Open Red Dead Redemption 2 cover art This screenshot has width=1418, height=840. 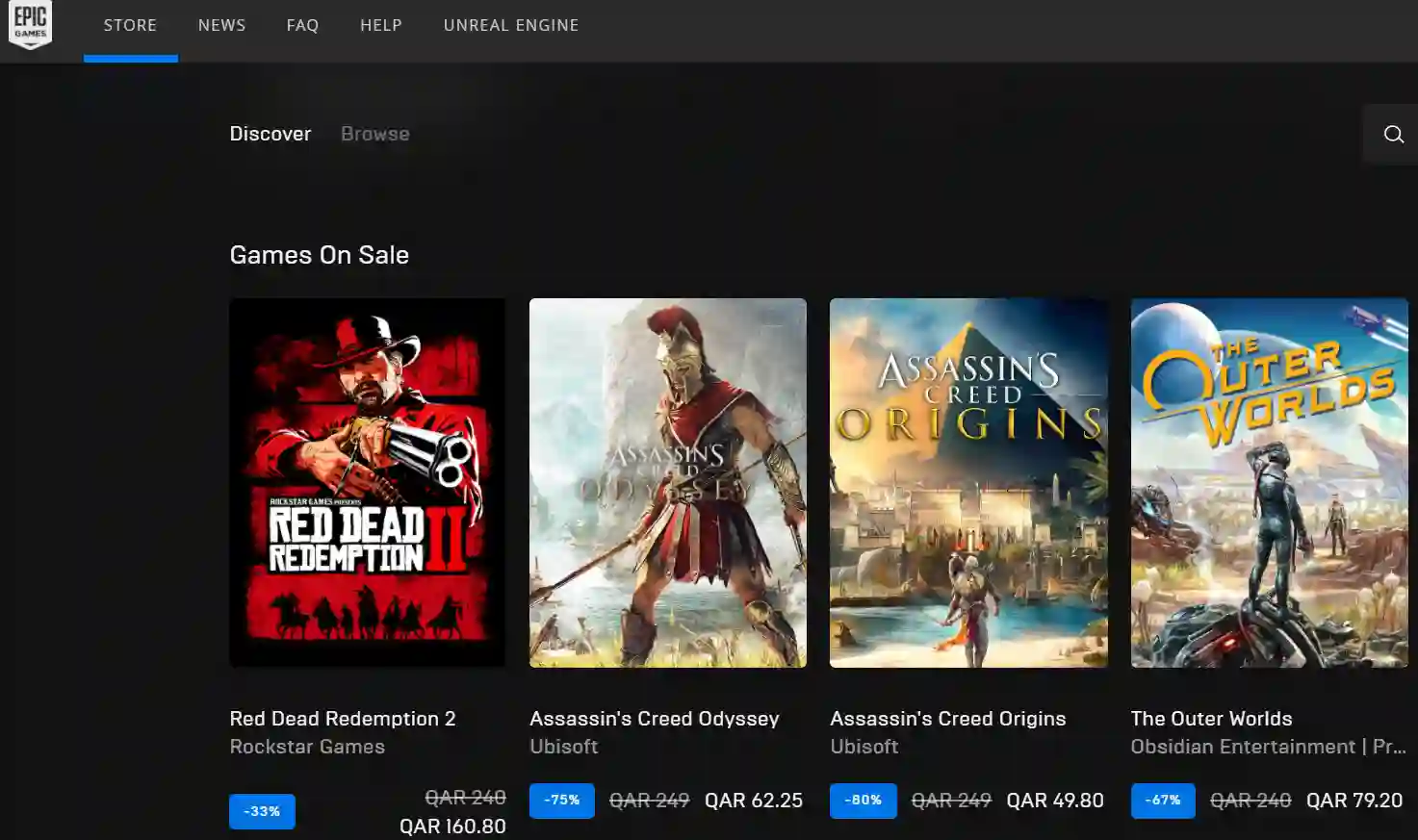pyautogui.click(x=368, y=483)
